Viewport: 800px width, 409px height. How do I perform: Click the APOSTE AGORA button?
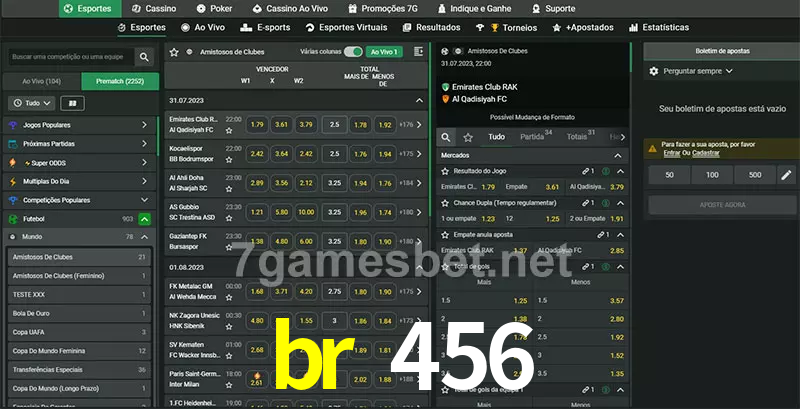(722, 205)
